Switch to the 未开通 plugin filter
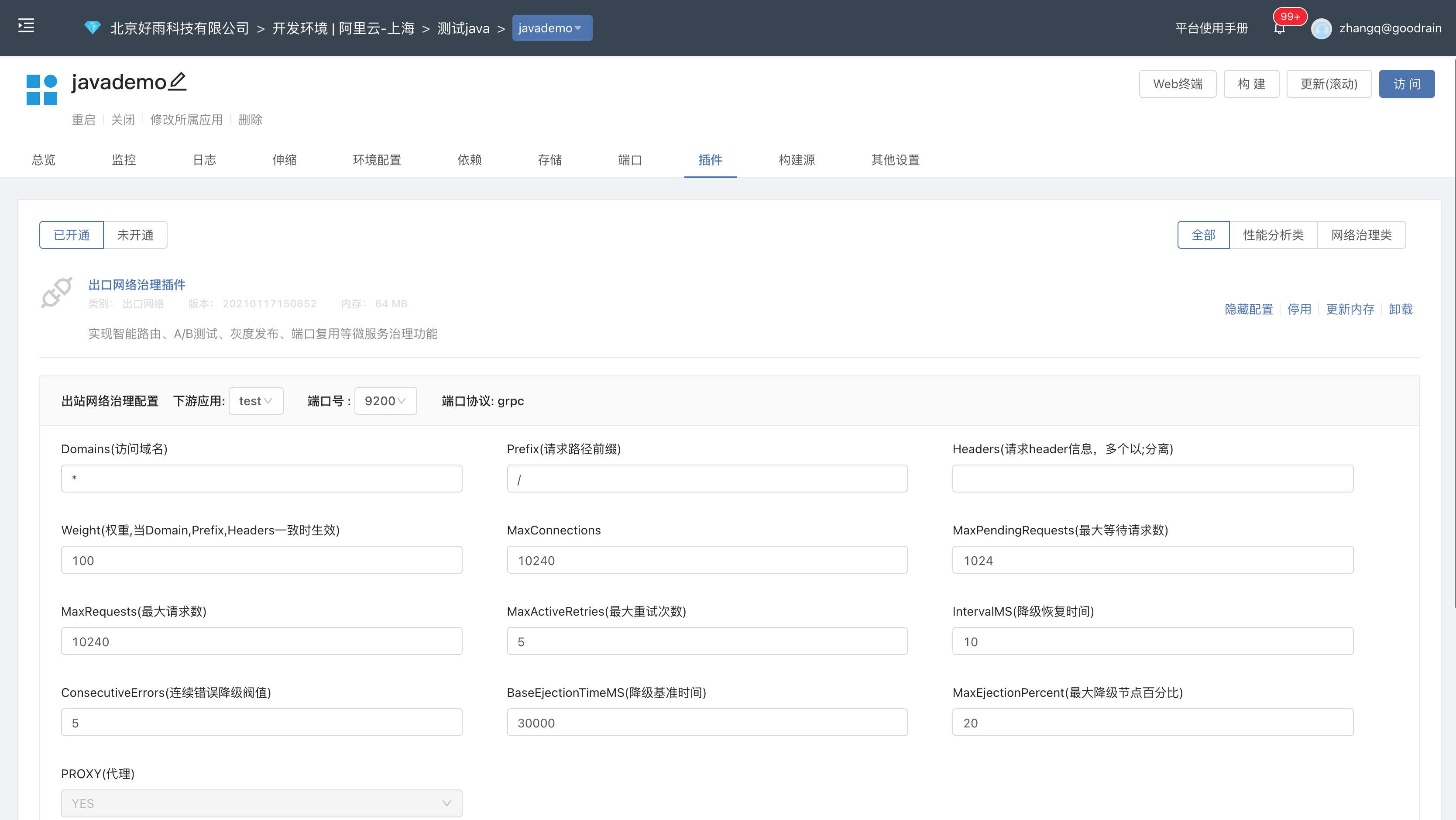Viewport: 1456px width, 820px height. [135, 234]
